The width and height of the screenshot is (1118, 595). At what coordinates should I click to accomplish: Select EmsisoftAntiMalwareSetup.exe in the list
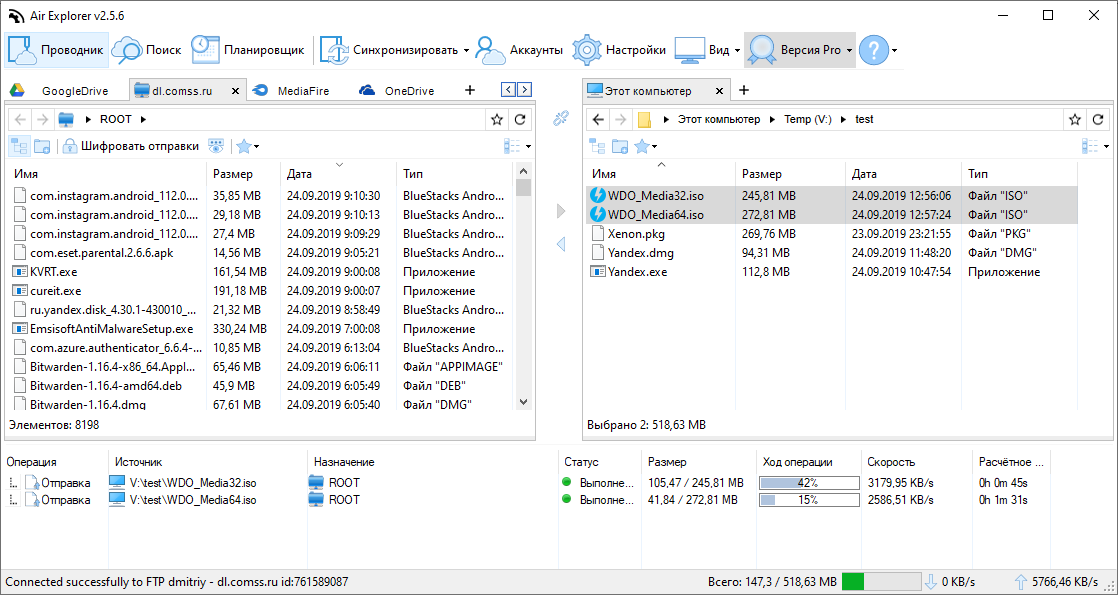click(x=111, y=329)
